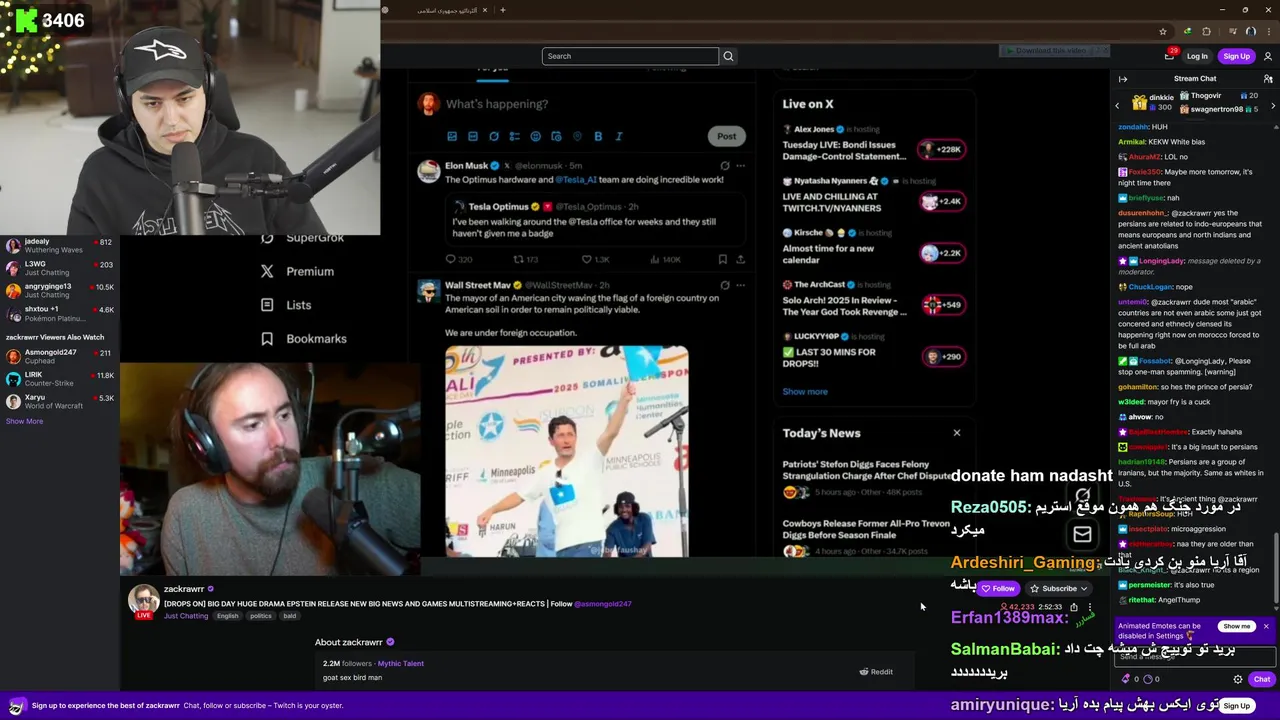Open chat settings gear icon

tap(1238, 679)
